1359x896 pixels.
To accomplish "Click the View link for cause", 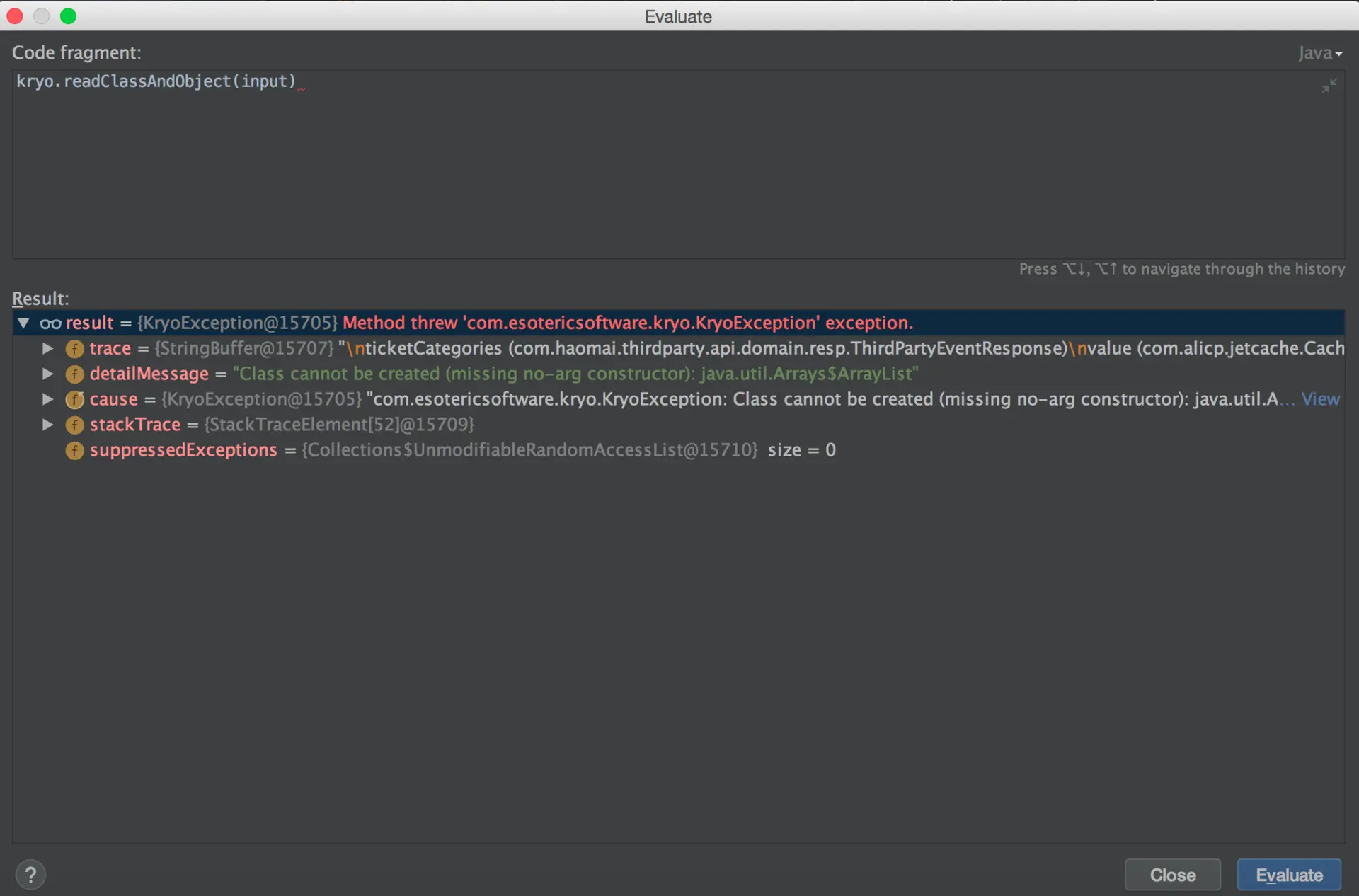I will pos(1320,399).
